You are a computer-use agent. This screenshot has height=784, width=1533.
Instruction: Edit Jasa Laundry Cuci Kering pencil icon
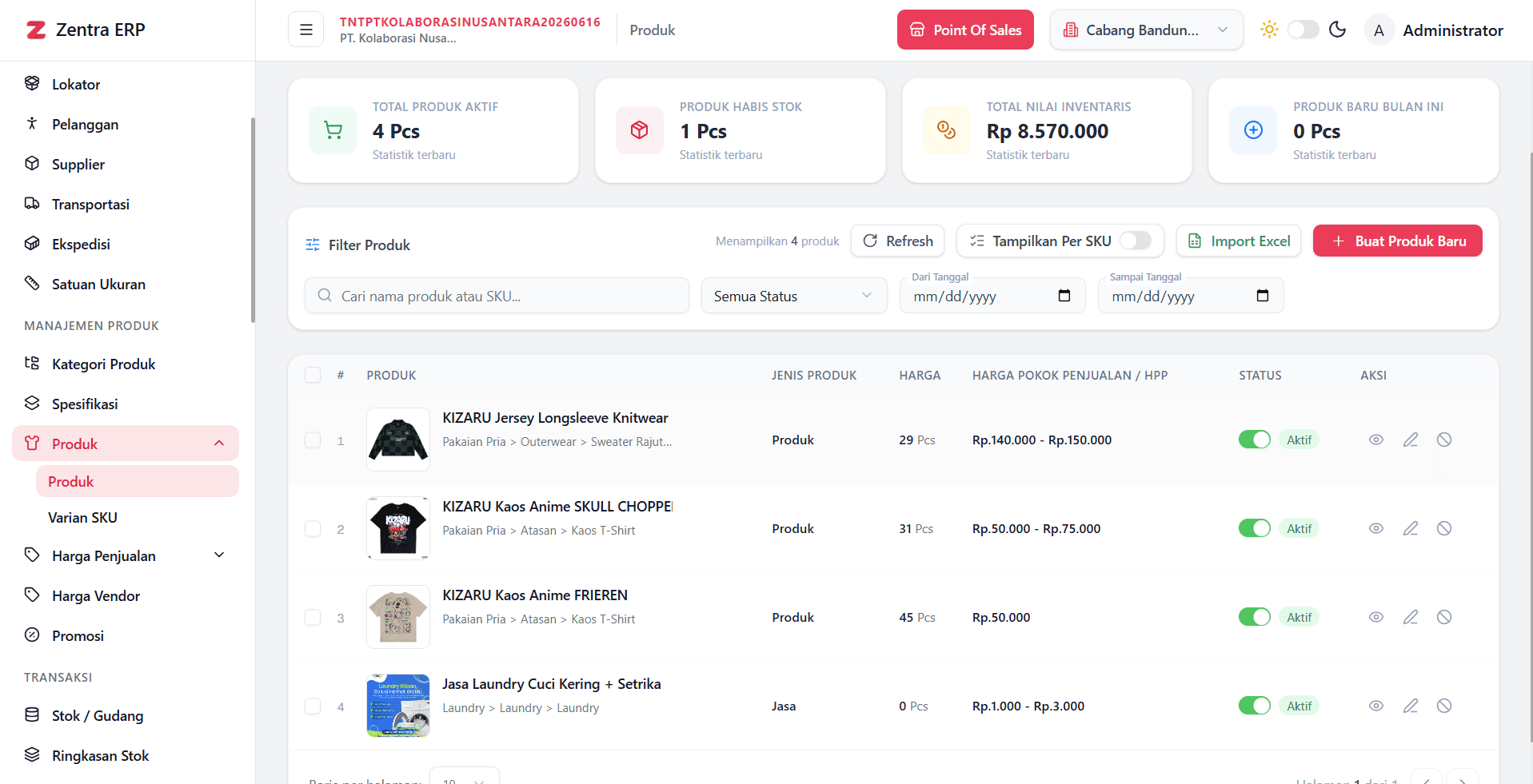1411,706
